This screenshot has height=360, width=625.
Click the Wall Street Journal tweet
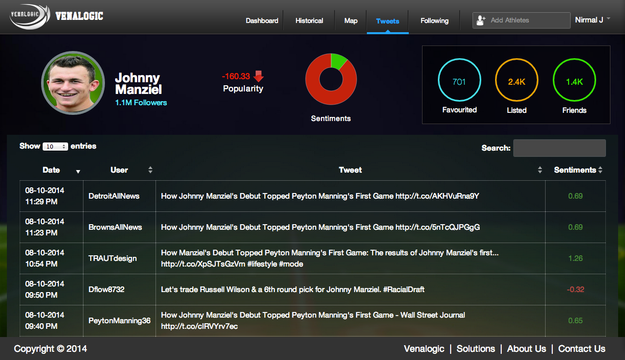click(x=313, y=321)
